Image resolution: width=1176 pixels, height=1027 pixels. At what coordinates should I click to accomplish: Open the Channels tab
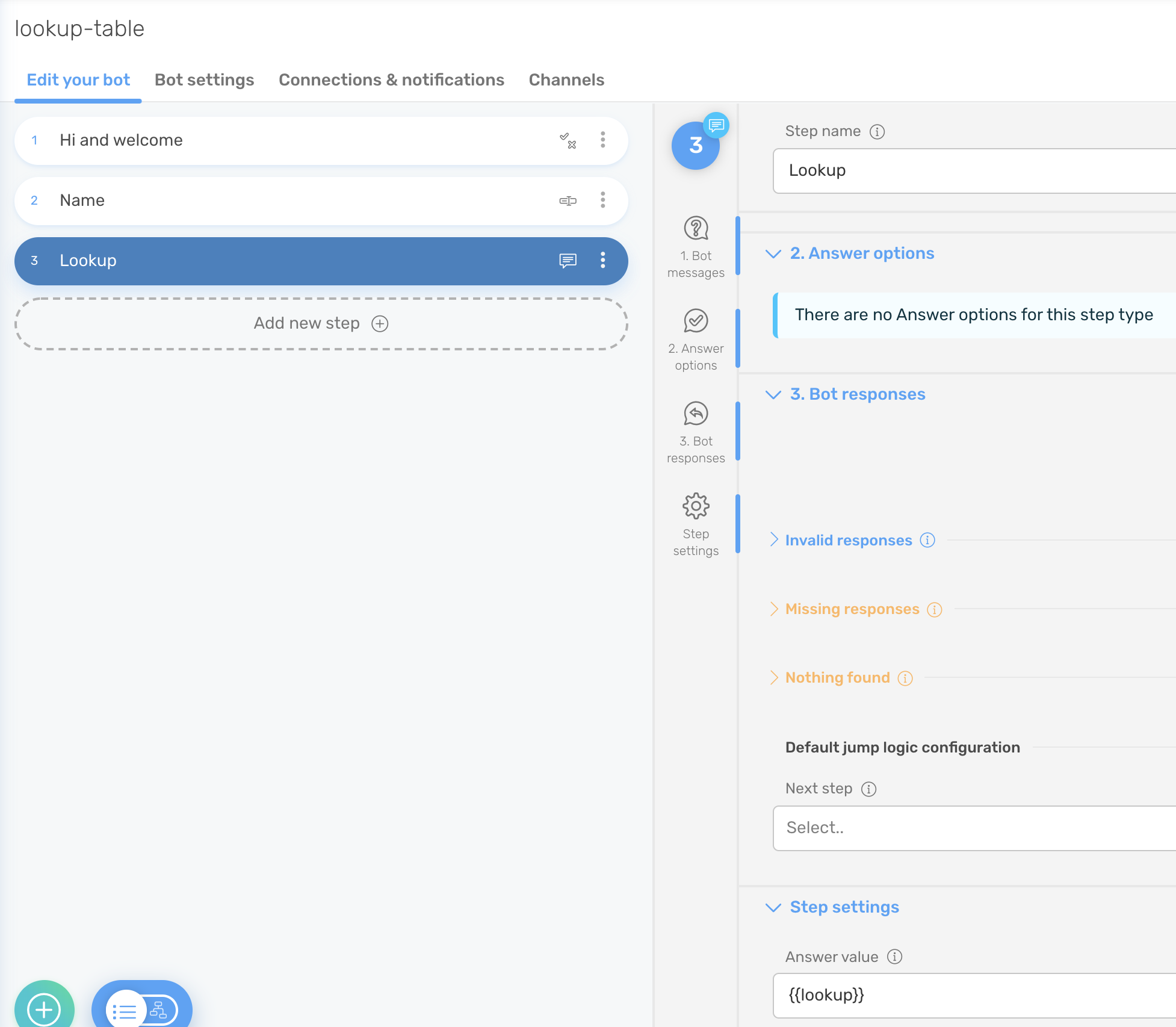(x=566, y=79)
